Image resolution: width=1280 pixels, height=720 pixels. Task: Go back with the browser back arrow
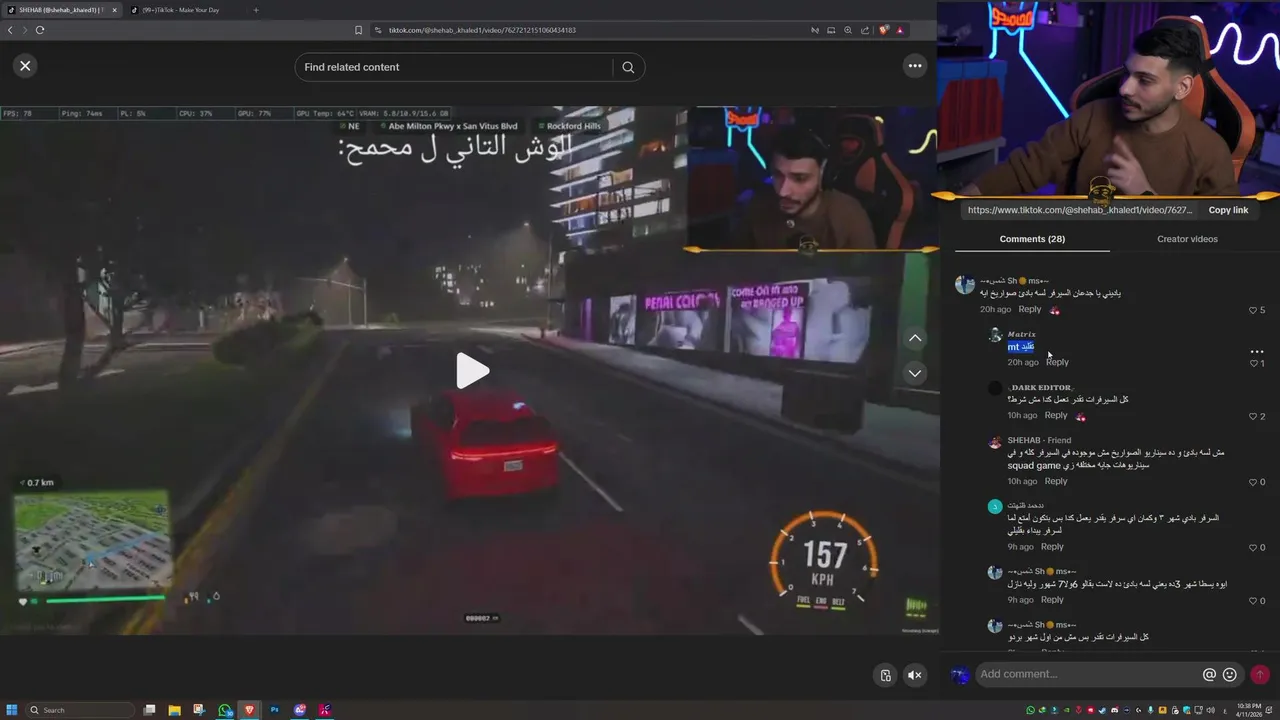[x=10, y=30]
